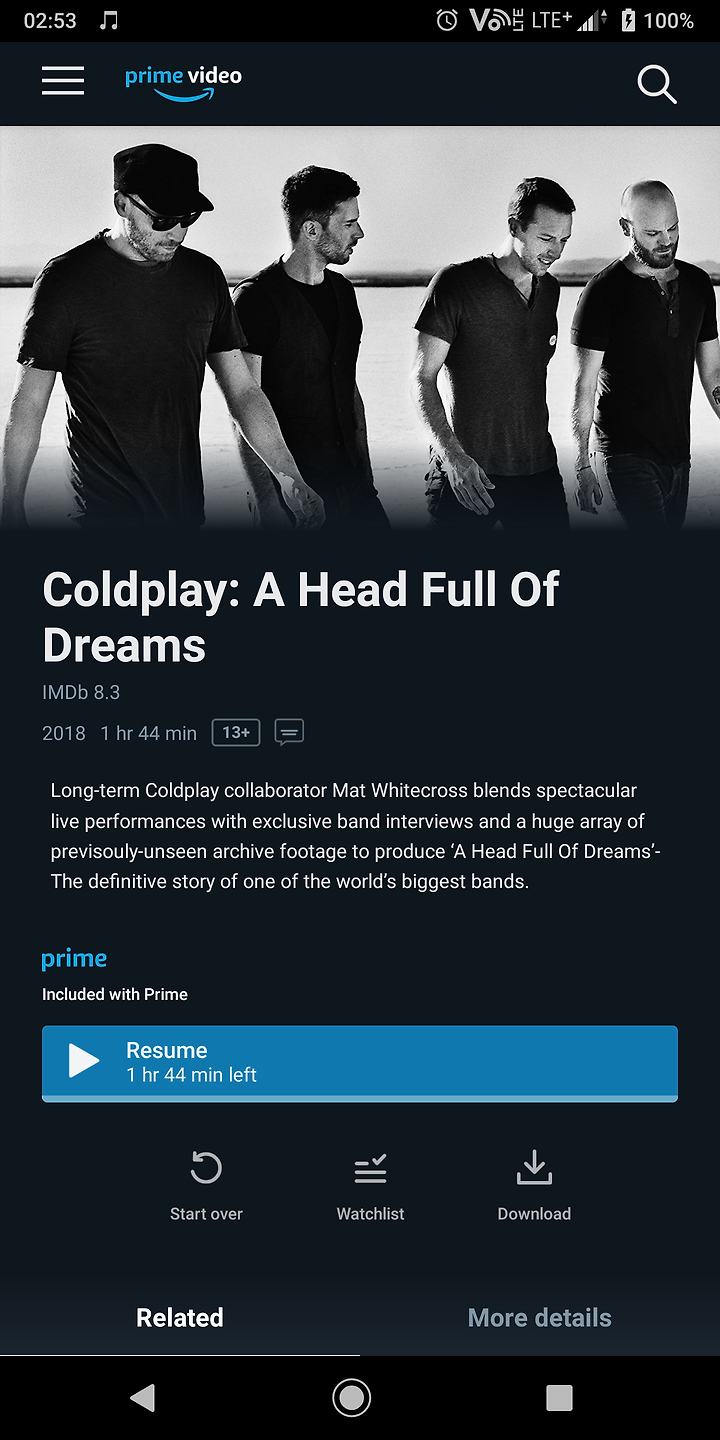Tap the Android back navigation button
The width and height of the screenshot is (720, 1440).
143,1398
